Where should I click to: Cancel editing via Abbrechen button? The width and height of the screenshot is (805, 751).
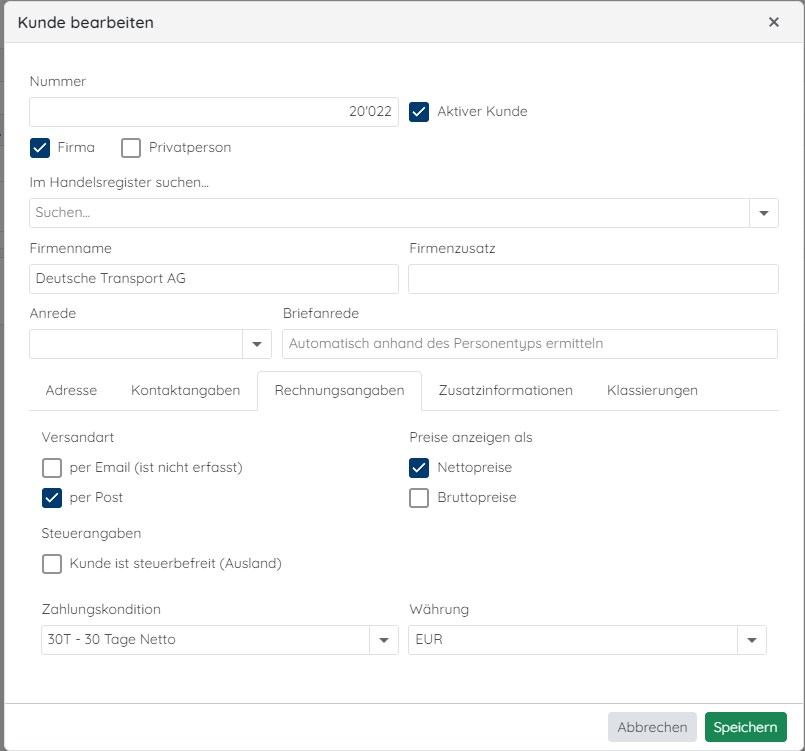(652, 727)
